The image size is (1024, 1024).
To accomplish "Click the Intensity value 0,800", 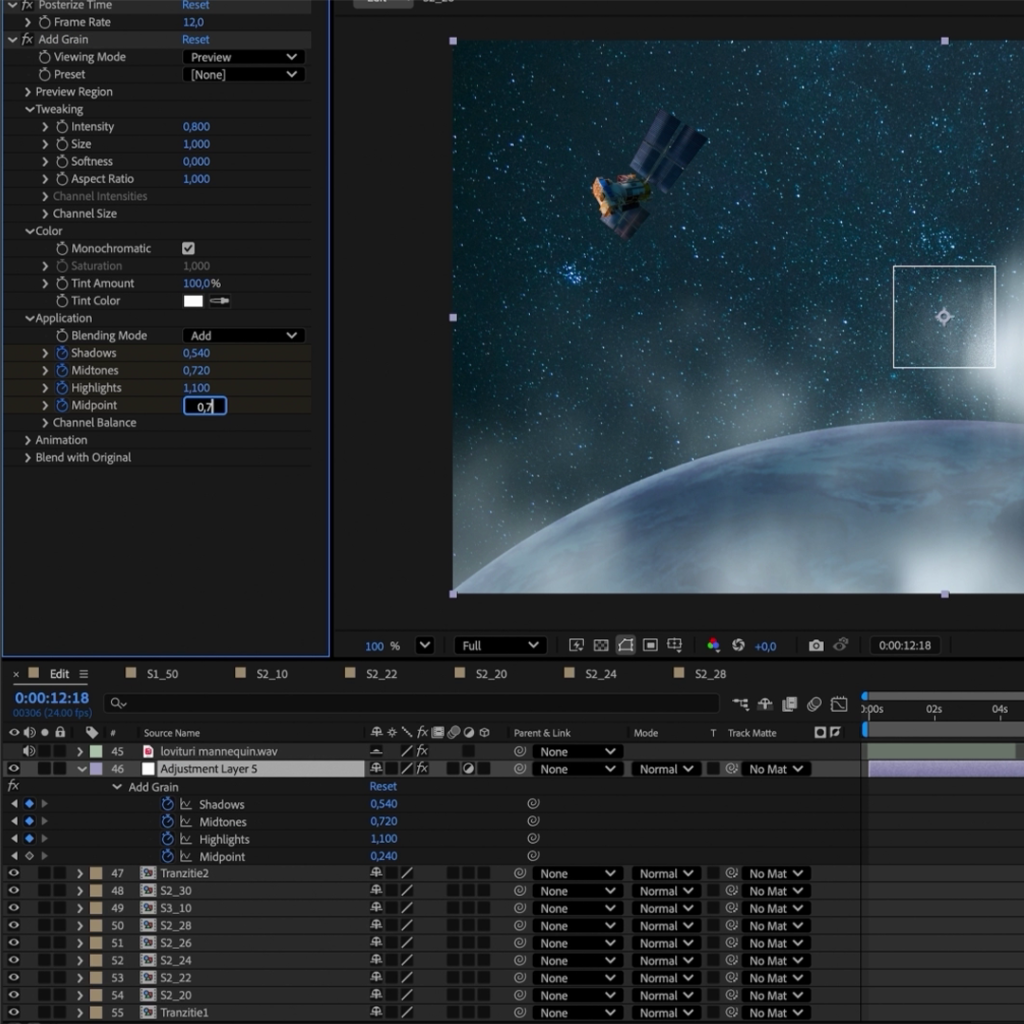I will click(x=196, y=127).
